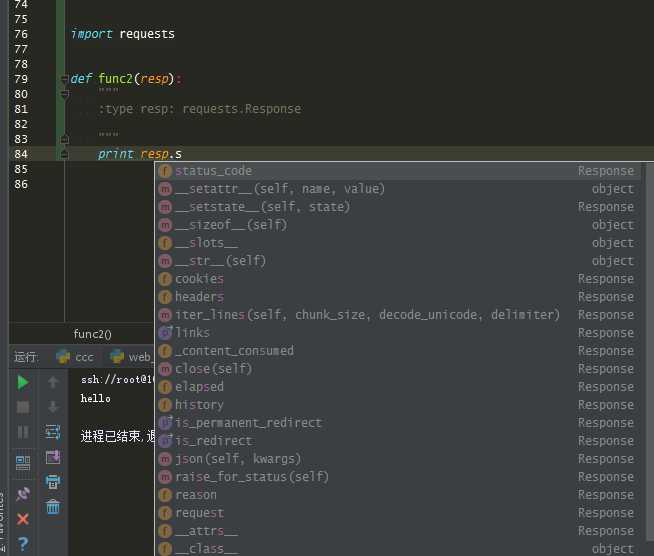Select status_code from the completion list
654x556 pixels.
[213, 171]
